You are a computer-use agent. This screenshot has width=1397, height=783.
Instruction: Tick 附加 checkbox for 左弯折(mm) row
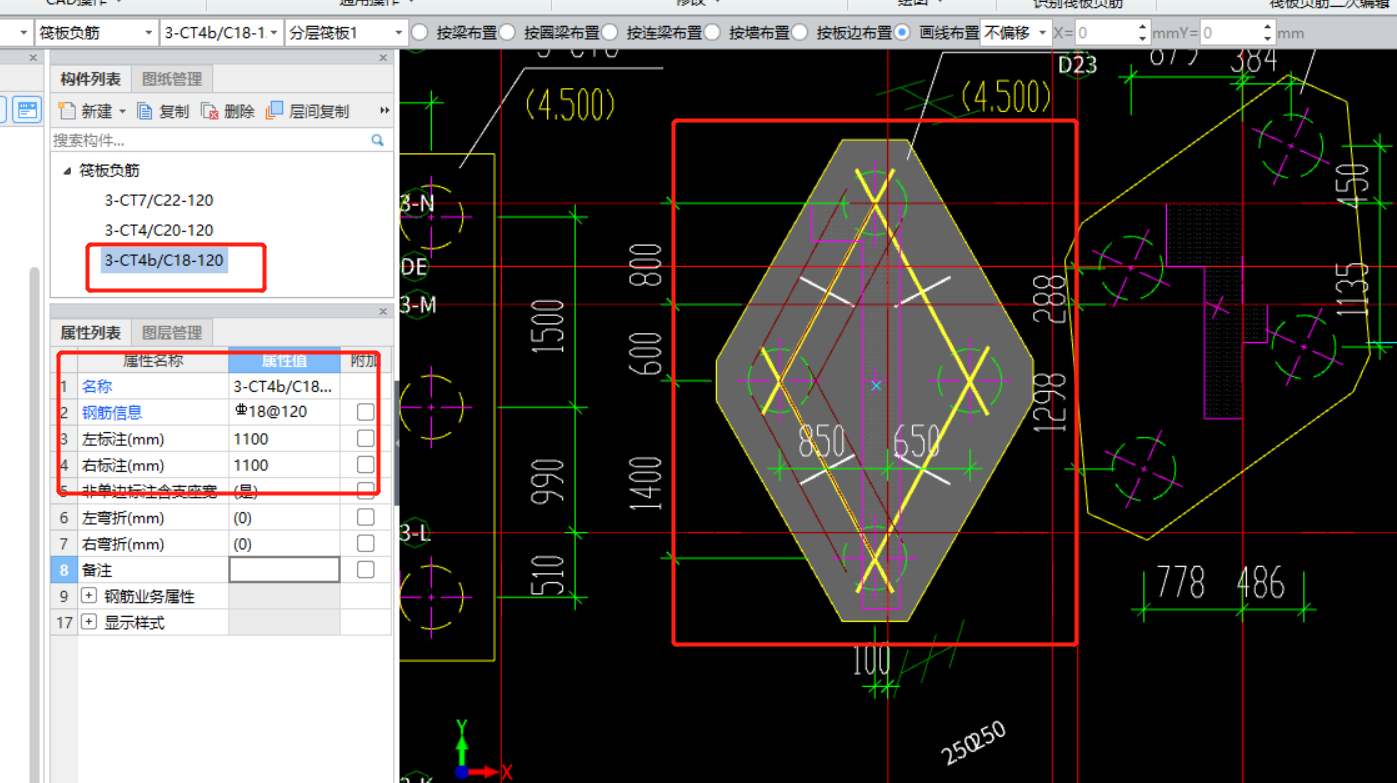pos(366,517)
